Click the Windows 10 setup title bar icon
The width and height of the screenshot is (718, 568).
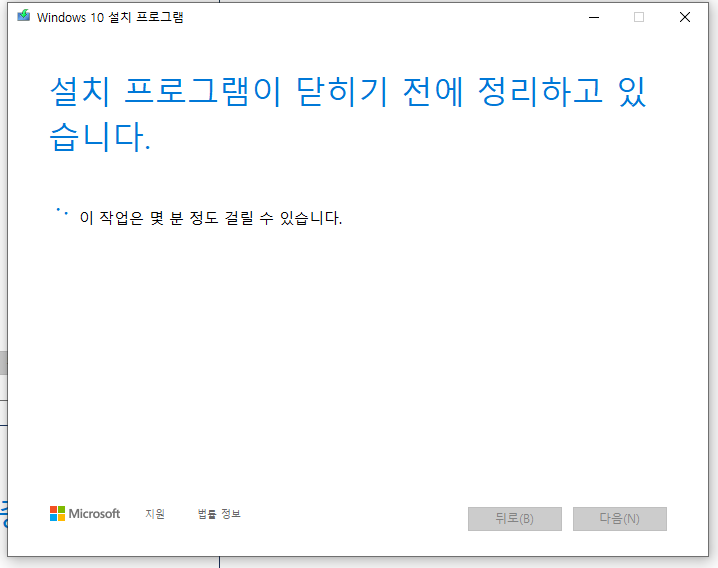(23, 16)
